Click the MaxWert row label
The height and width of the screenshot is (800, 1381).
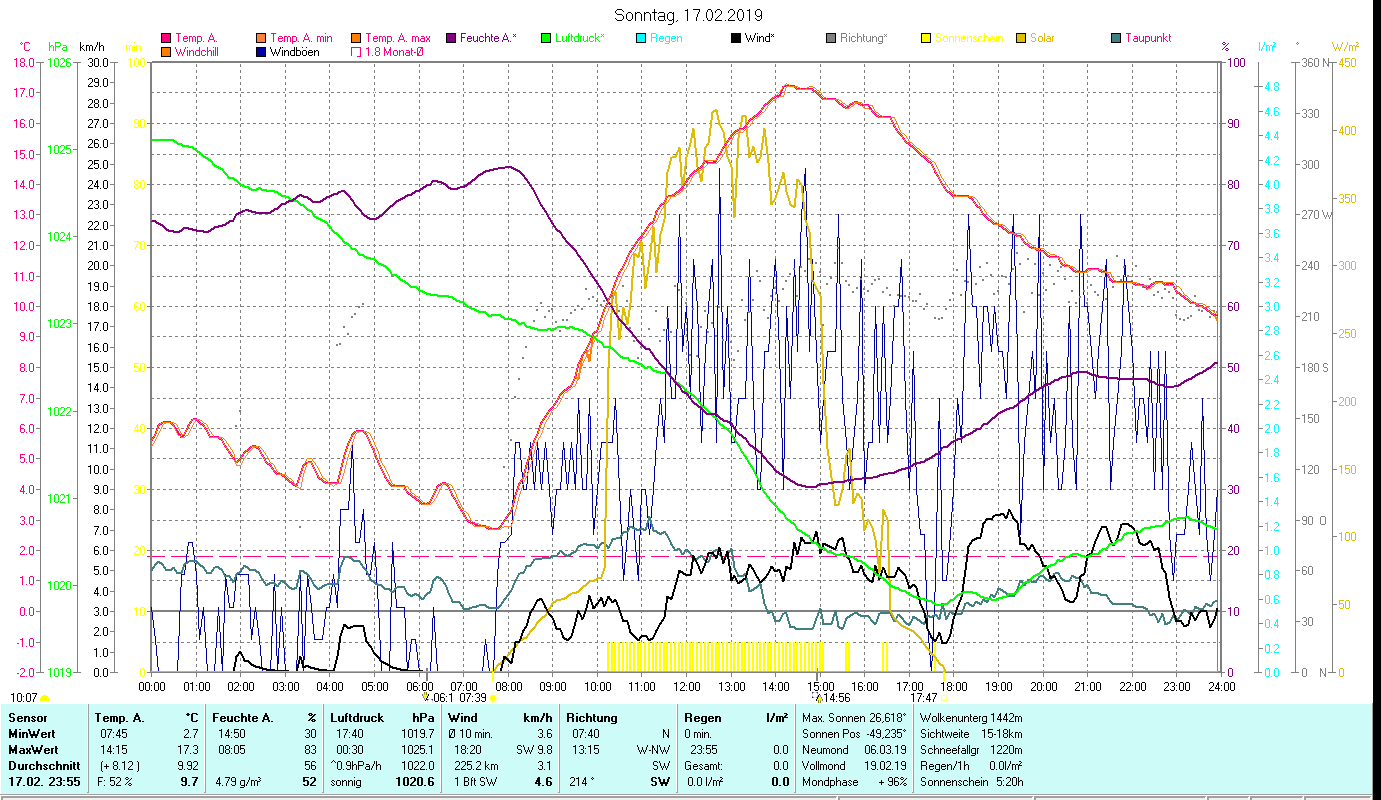click(x=34, y=750)
